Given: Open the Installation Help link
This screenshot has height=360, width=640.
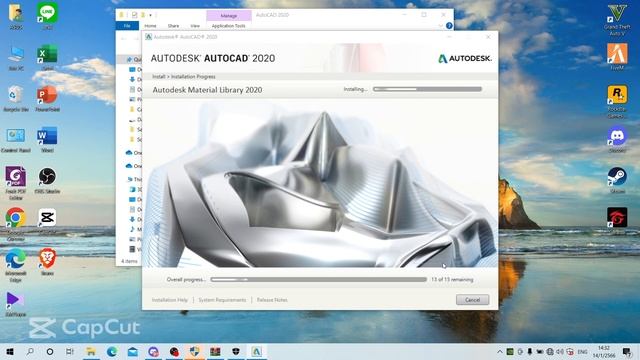Looking at the screenshot, I should [170, 300].
